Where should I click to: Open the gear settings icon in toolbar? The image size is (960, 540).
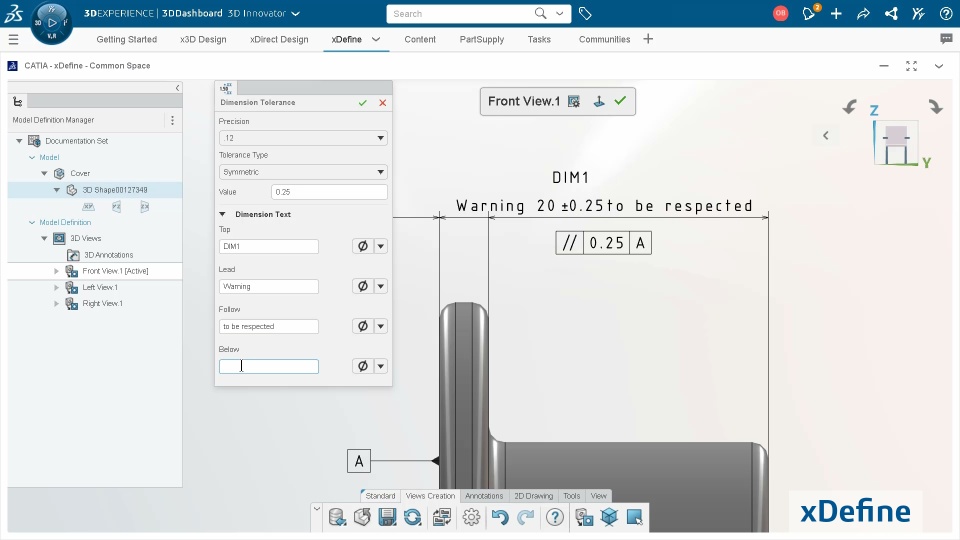click(471, 517)
